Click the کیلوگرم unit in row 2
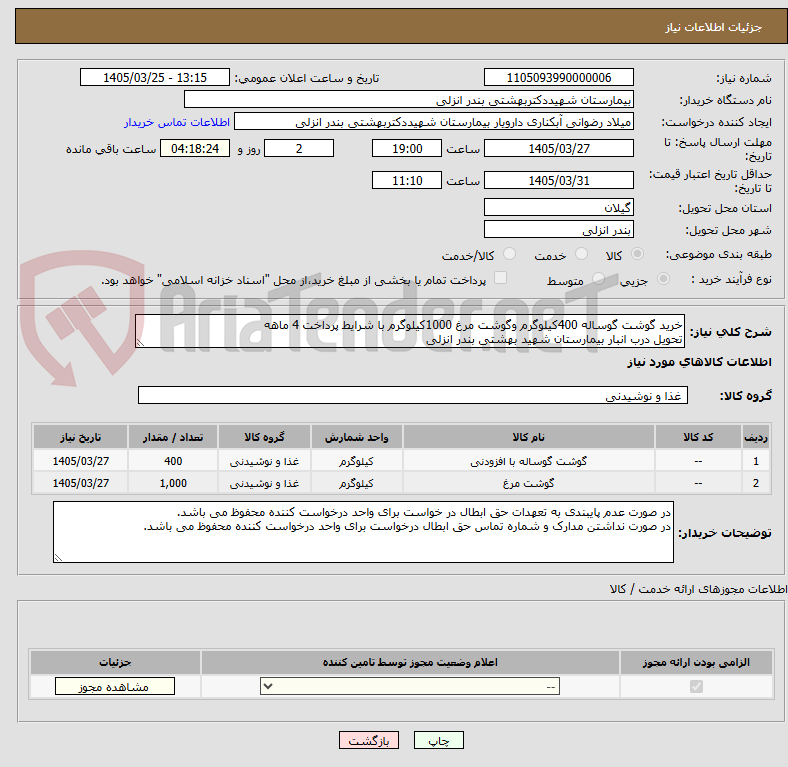Screen dimensions: 788x767 (x=356, y=483)
